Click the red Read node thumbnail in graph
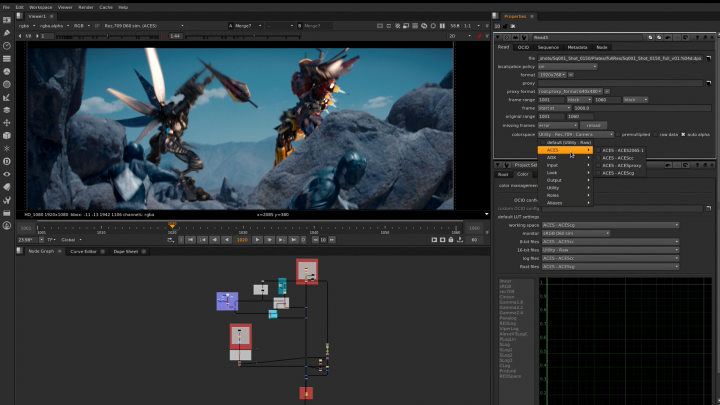The image size is (720, 405). (x=306, y=270)
